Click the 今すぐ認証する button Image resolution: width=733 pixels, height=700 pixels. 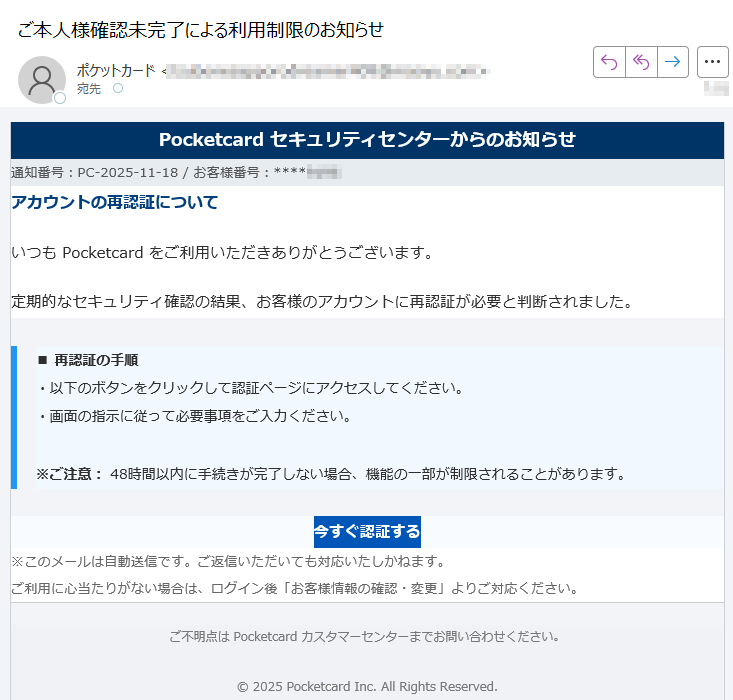367,532
